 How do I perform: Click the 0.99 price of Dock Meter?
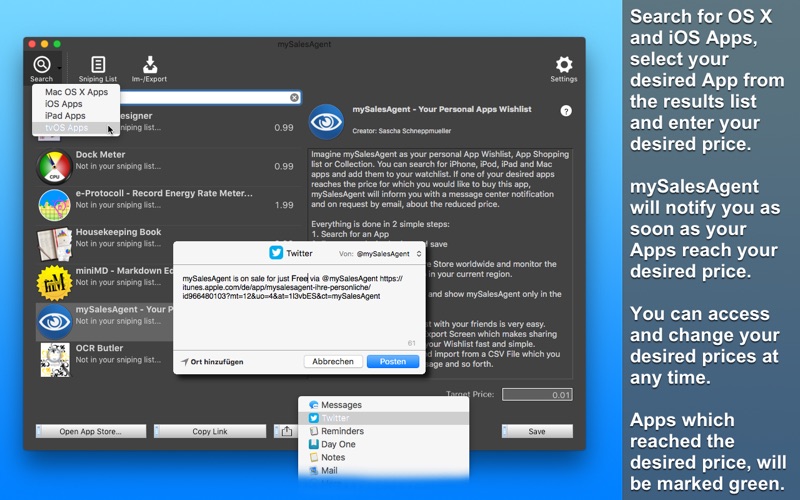point(284,166)
